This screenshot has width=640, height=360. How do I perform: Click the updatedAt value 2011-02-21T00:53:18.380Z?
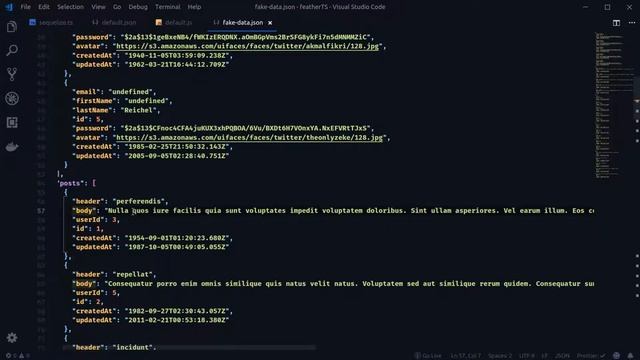pos(177,320)
